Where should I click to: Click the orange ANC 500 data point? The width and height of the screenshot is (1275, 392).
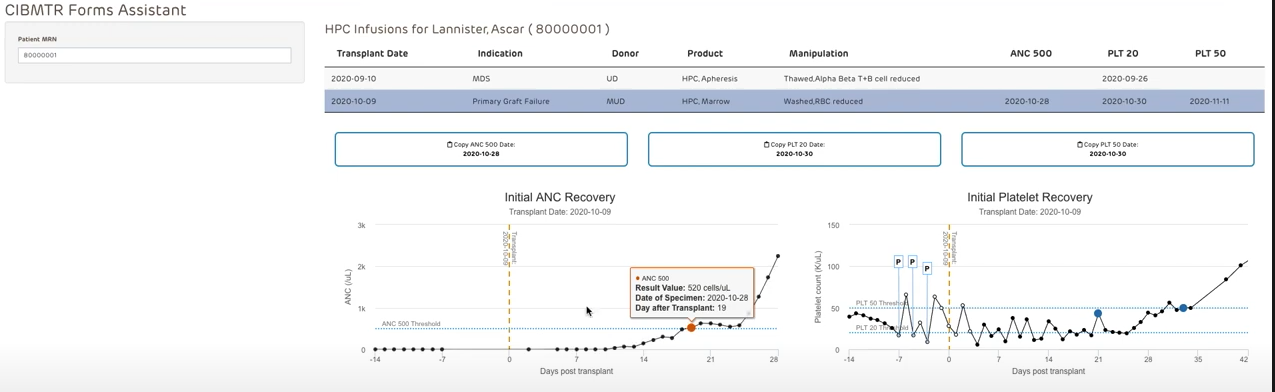tap(691, 327)
